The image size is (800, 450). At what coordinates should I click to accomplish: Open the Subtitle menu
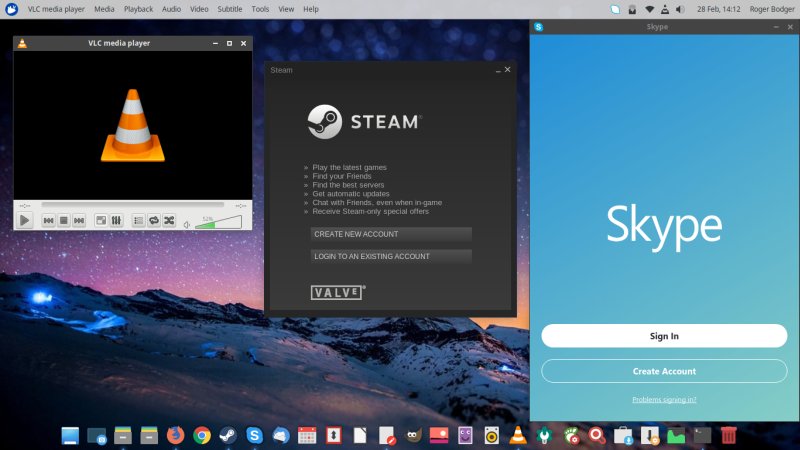230,9
